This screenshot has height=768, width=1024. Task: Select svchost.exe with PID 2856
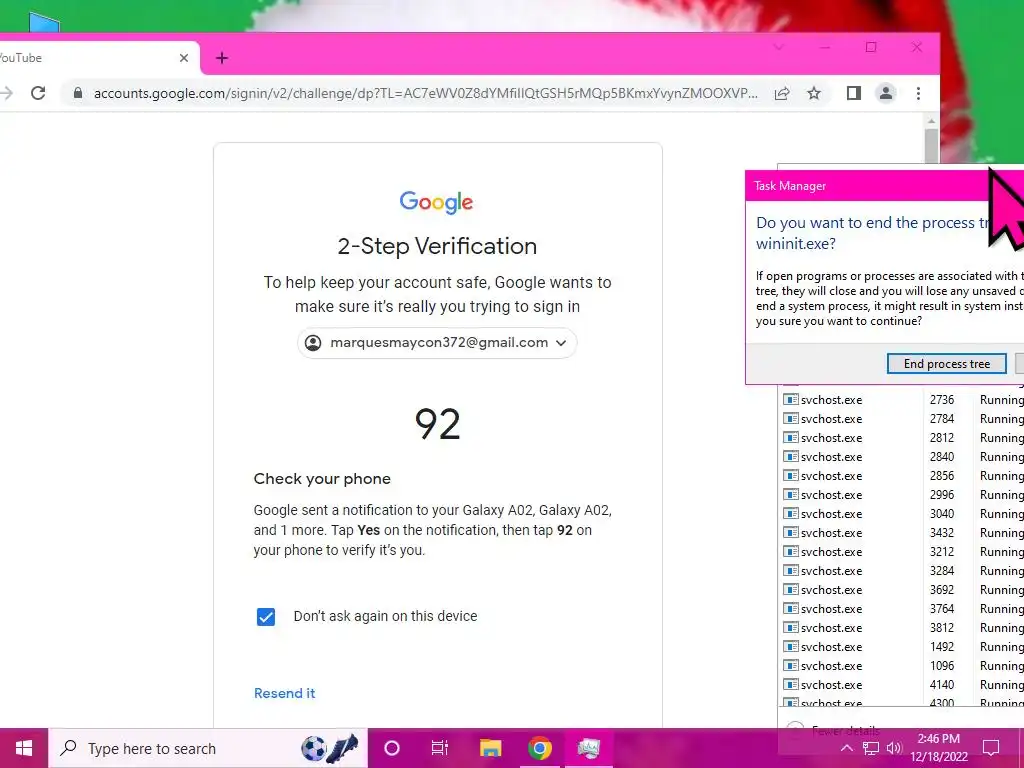[903, 475]
